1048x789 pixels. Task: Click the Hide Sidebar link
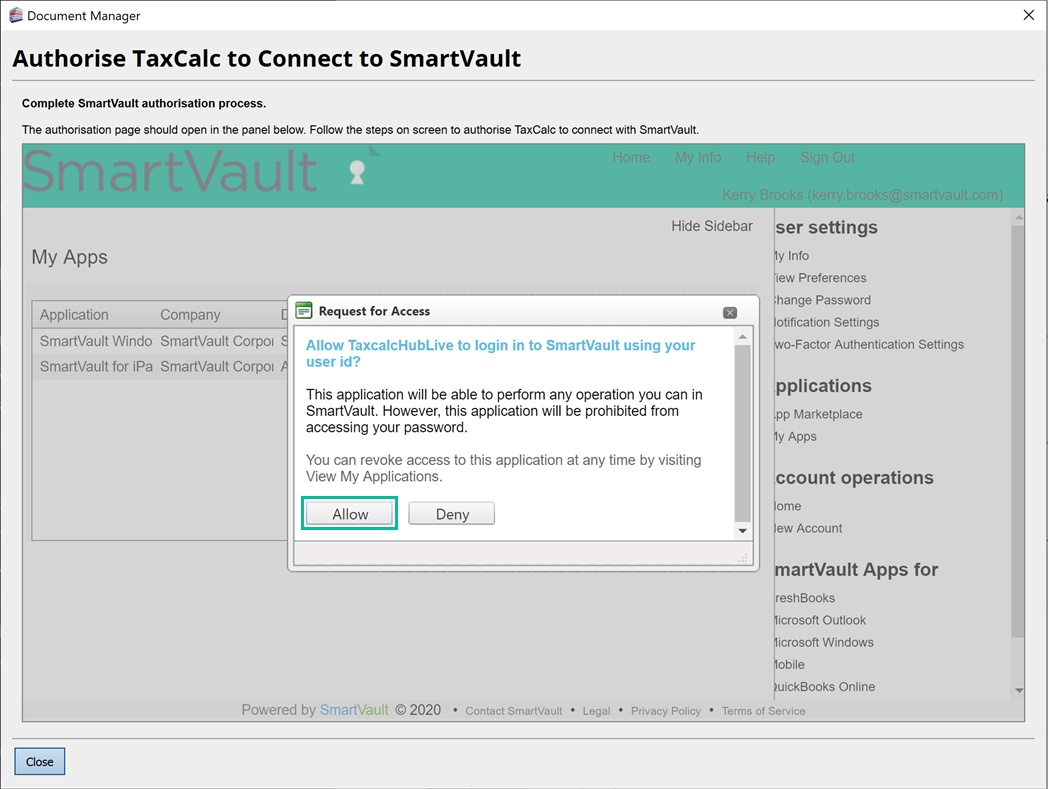(x=712, y=226)
